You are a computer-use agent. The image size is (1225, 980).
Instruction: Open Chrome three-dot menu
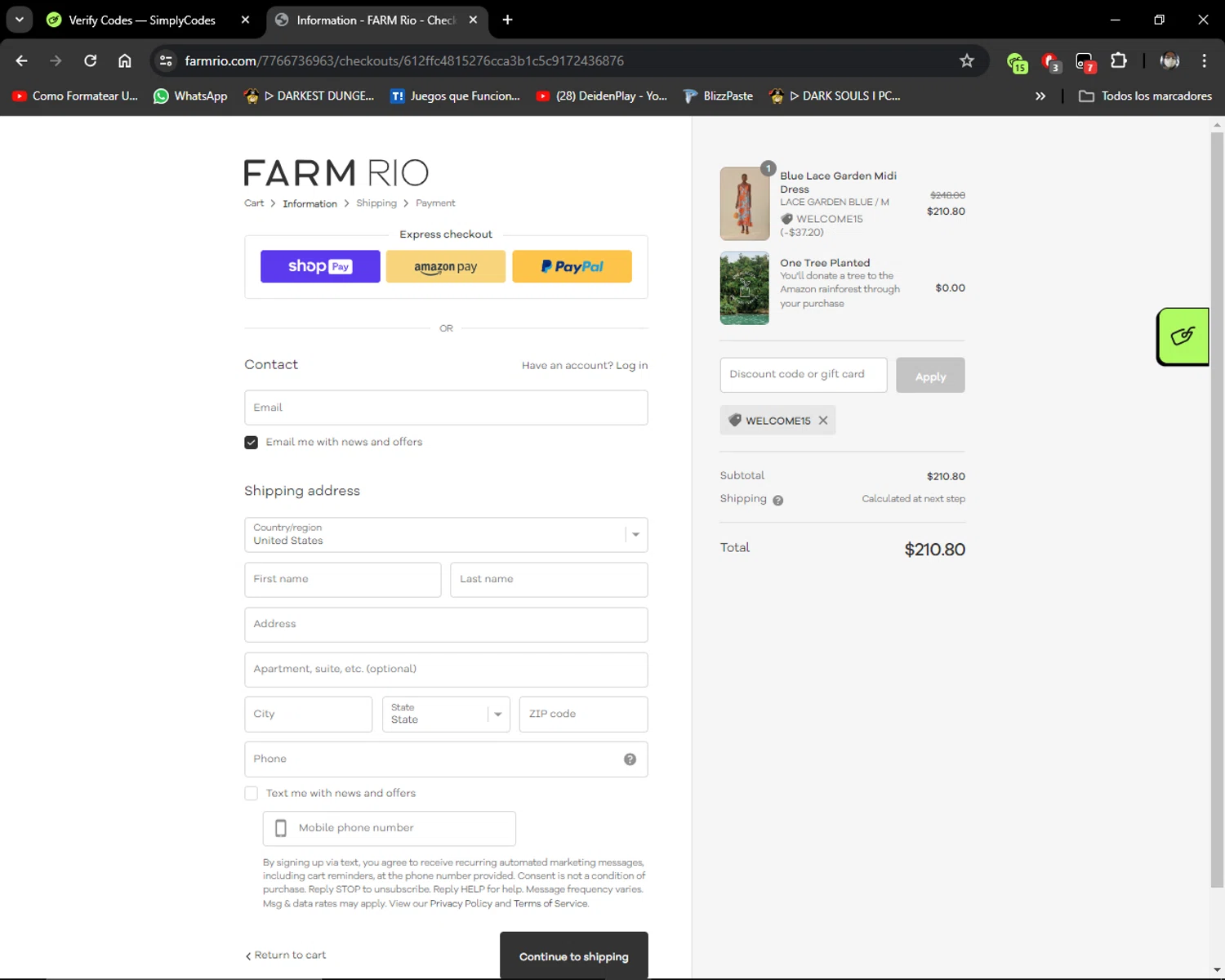pyautogui.click(x=1204, y=60)
